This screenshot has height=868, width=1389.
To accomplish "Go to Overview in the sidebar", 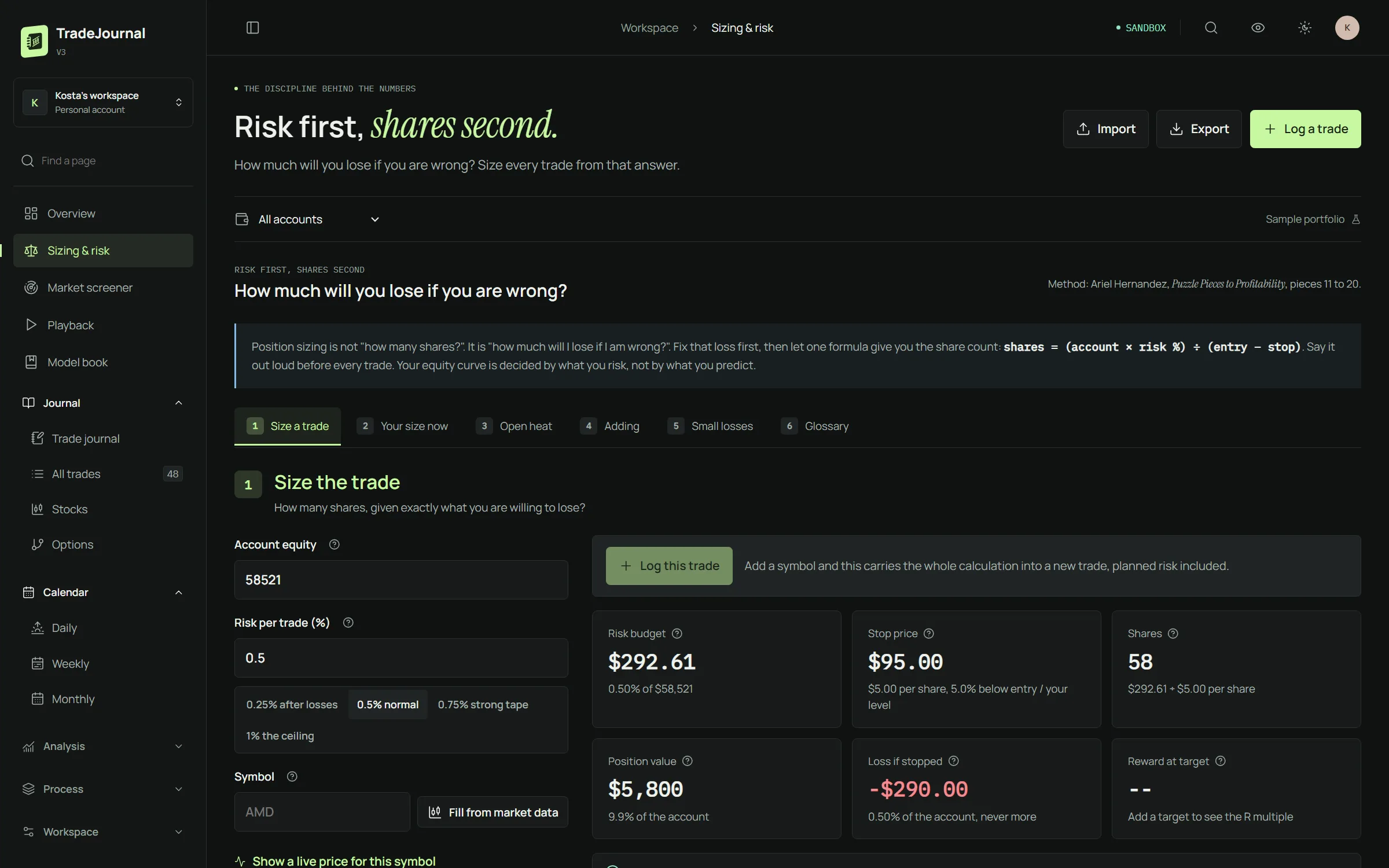I will (103, 214).
